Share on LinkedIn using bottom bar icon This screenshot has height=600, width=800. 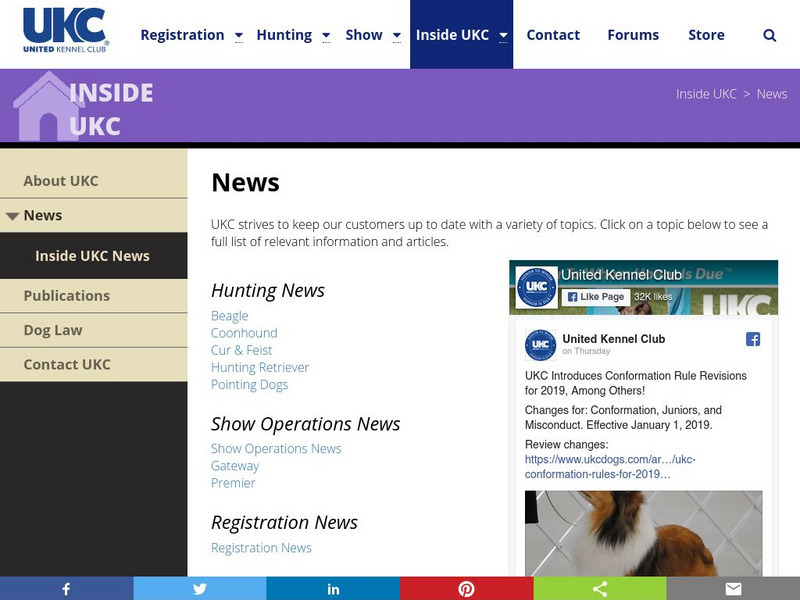(x=333, y=589)
